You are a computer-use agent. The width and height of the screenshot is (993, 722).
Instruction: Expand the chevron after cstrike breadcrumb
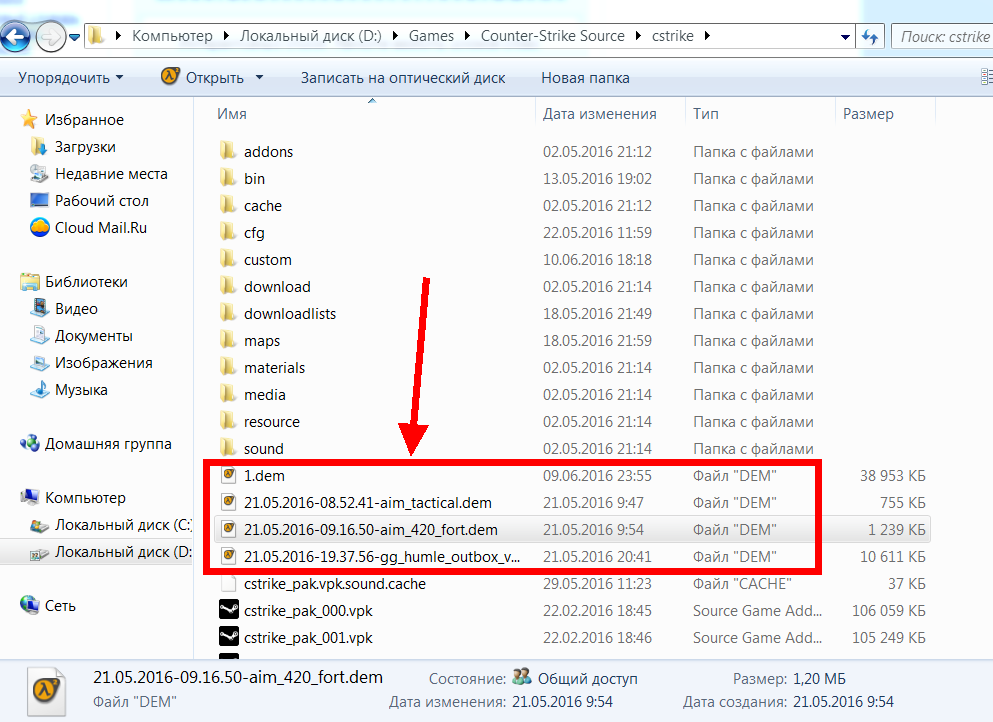(x=707, y=36)
